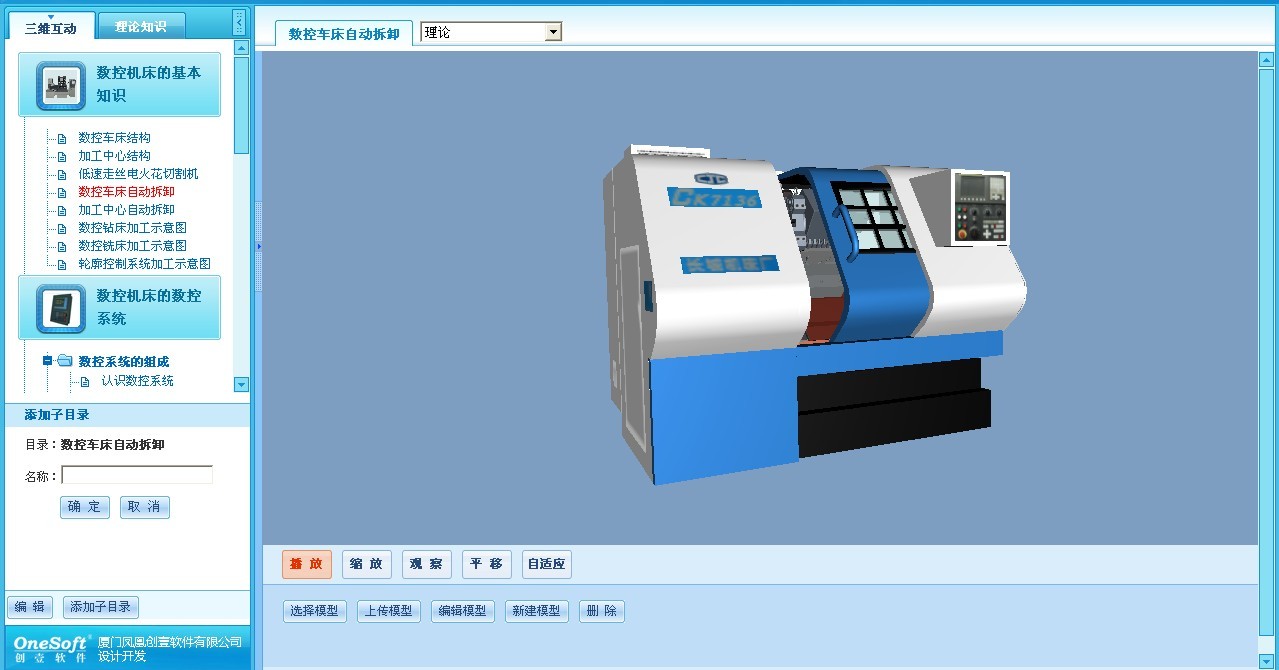The height and width of the screenshot is (670, 1279).
Task: Click the CNC machine basics section icon
Action: click(61, 85)
